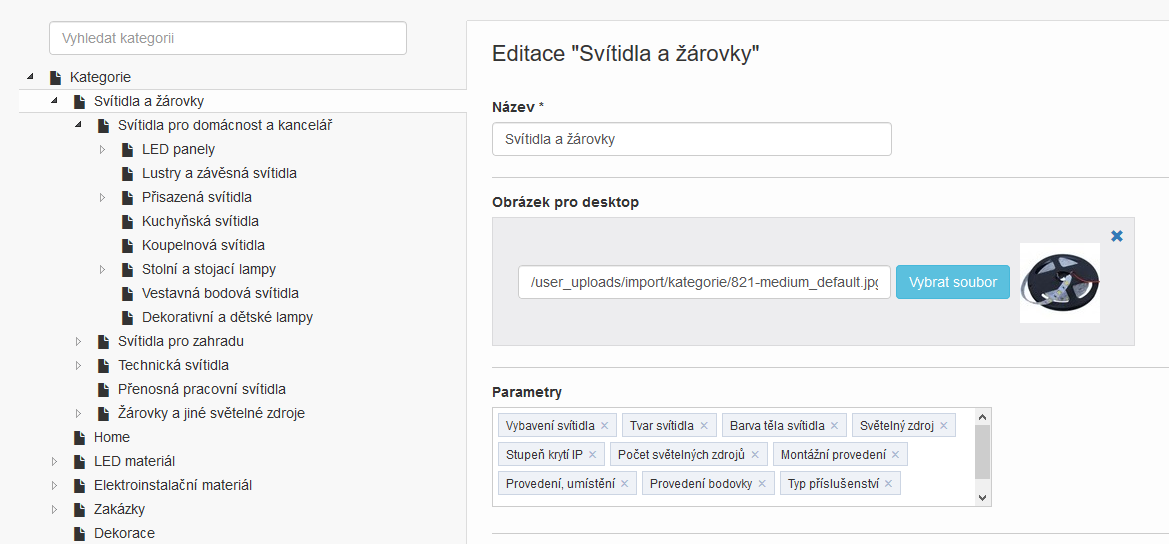Click the file icon next to LED panely
The width and height of the screenshot is (1169, 544).
point(127,150)
